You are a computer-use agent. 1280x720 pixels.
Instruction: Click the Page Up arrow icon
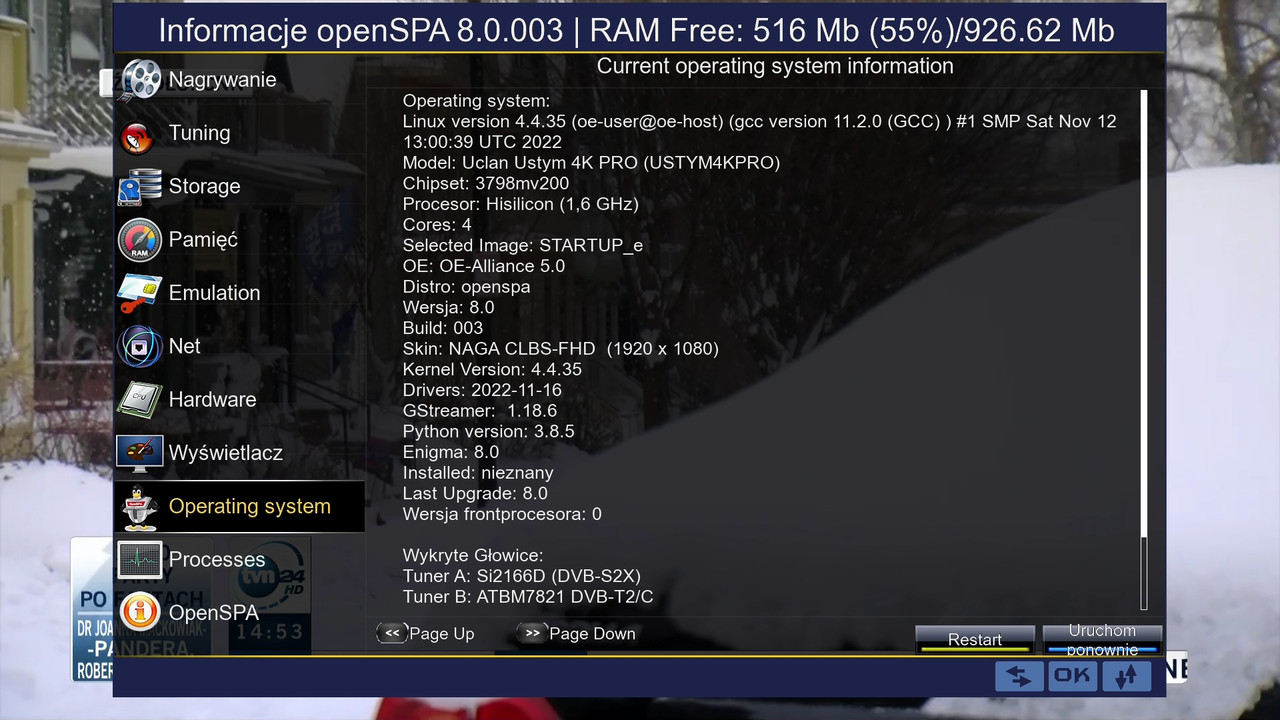(392, 633)
